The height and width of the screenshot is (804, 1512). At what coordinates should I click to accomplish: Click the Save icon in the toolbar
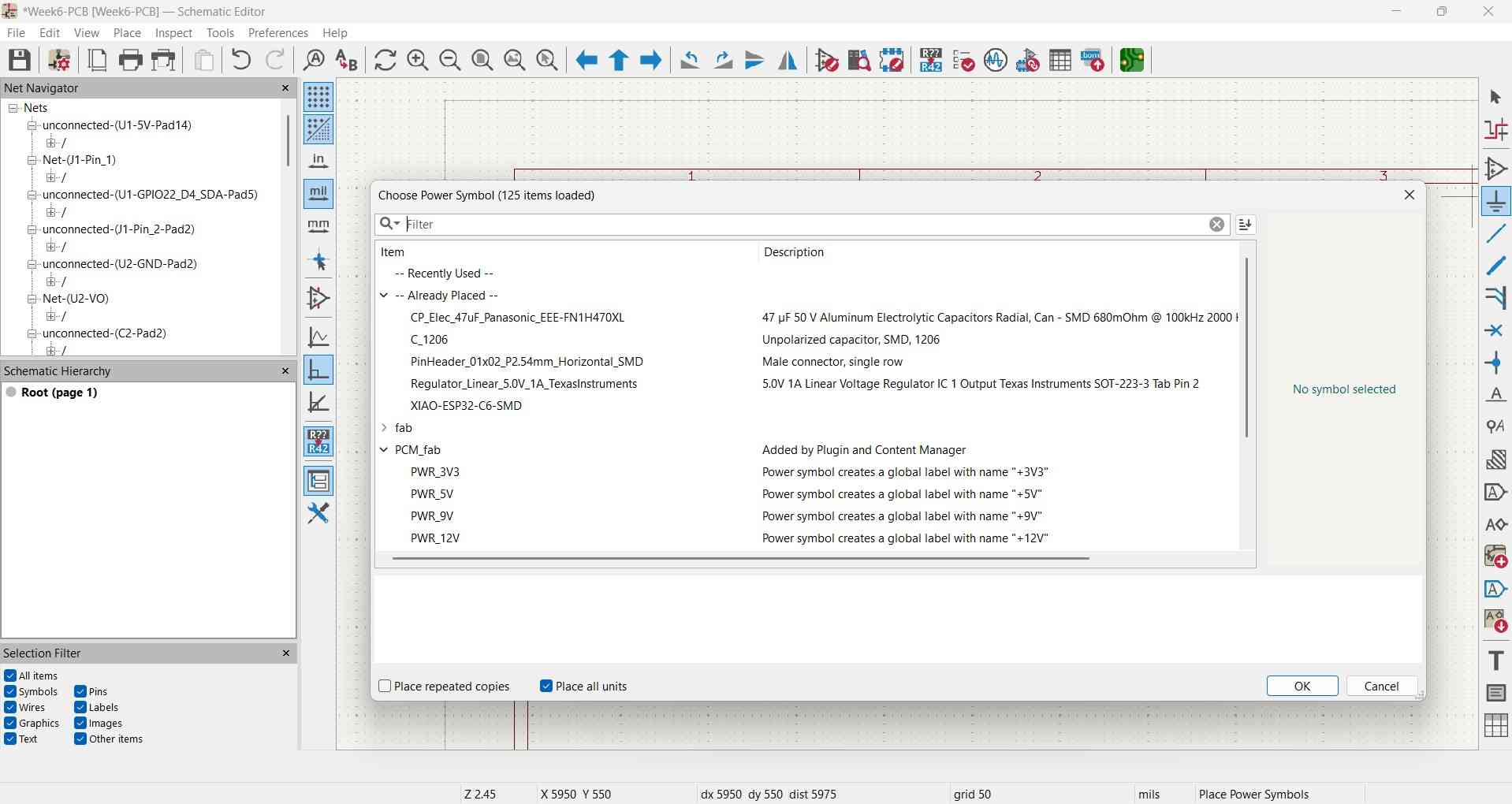tap(20, 60)
